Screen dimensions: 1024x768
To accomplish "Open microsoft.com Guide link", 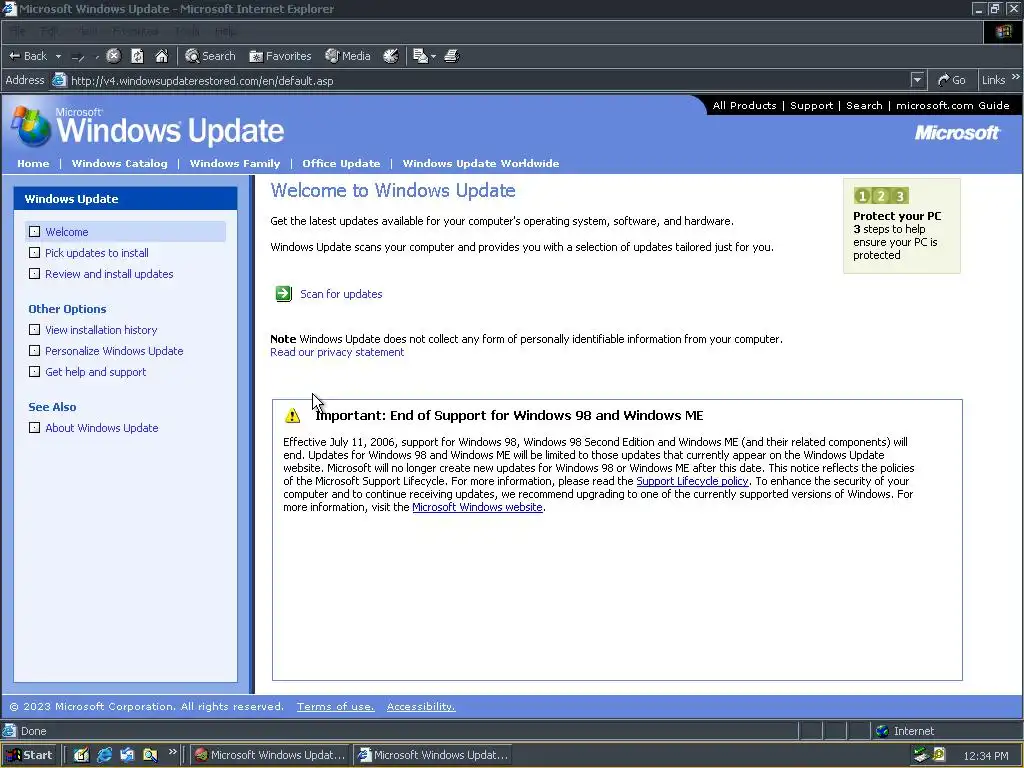I will pyautogui.click(x=953, y=105).
